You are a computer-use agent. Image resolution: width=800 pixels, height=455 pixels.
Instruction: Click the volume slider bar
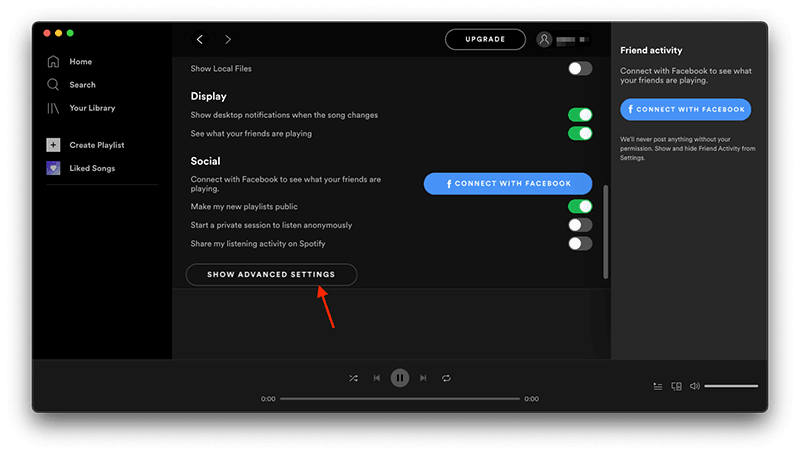click(x=731, y=386)
